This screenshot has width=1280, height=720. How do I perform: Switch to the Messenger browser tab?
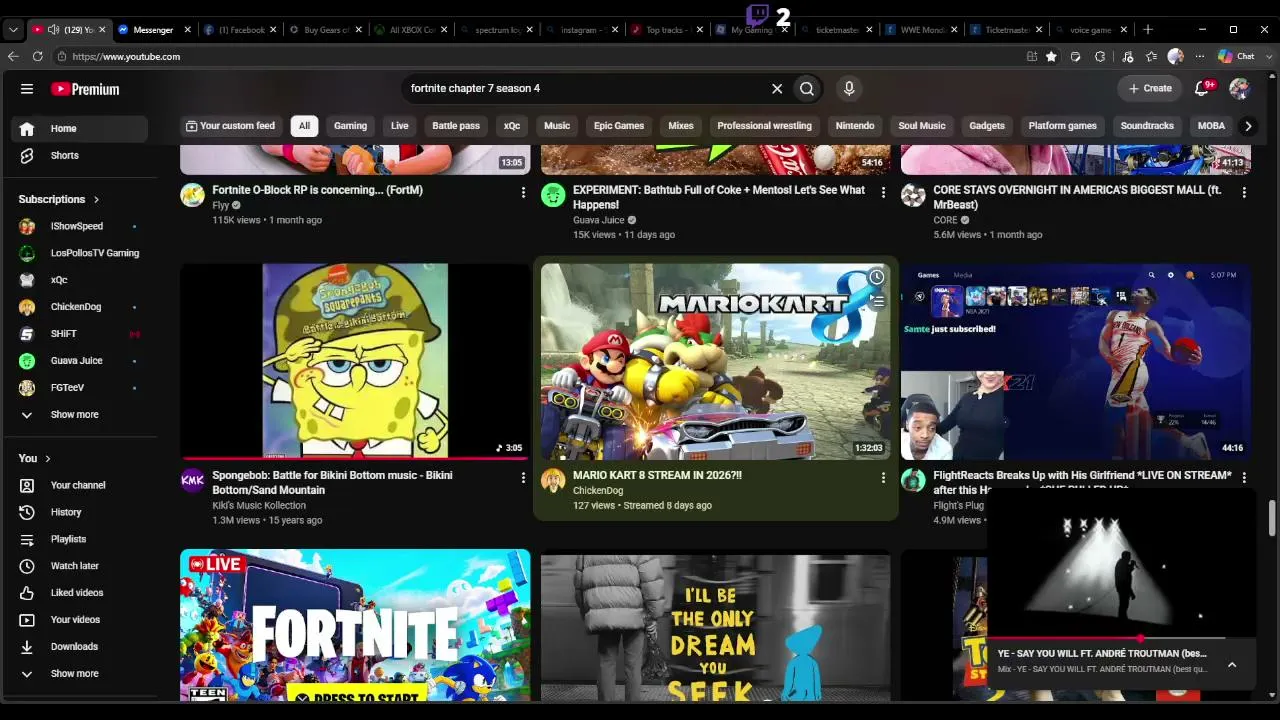tap(153, 30)
